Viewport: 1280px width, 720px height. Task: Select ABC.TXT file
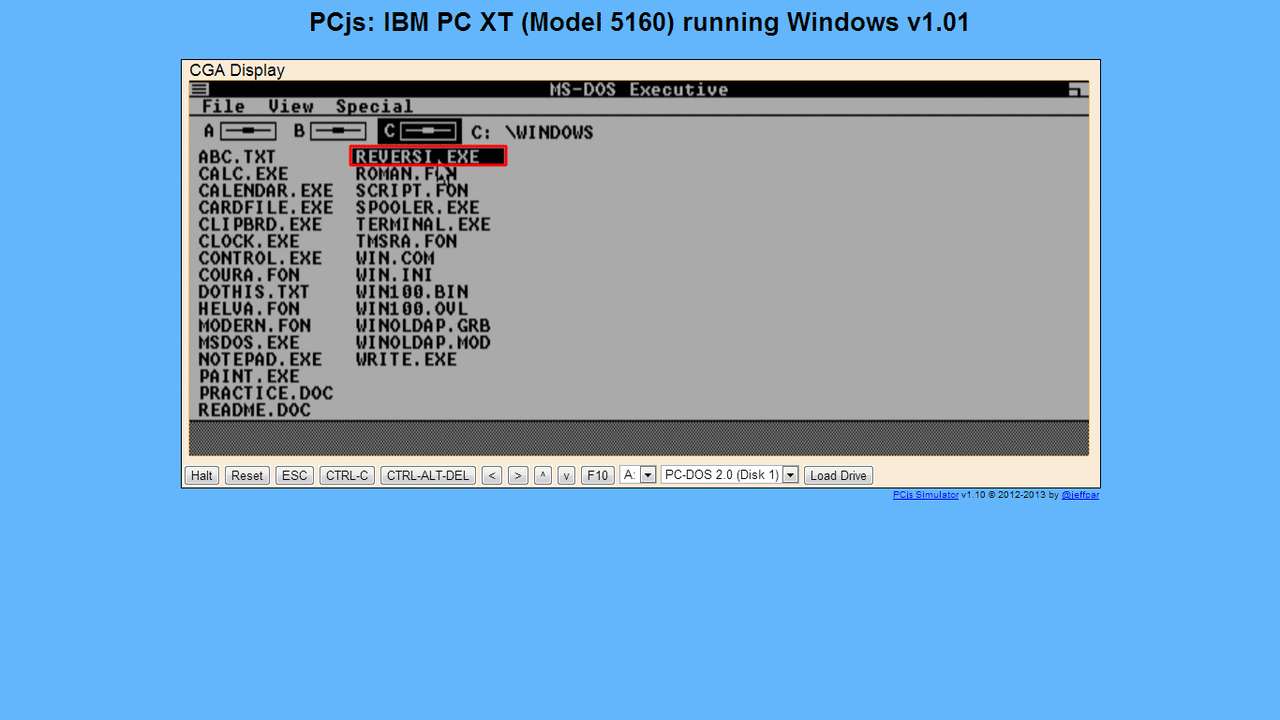(237, 157)
